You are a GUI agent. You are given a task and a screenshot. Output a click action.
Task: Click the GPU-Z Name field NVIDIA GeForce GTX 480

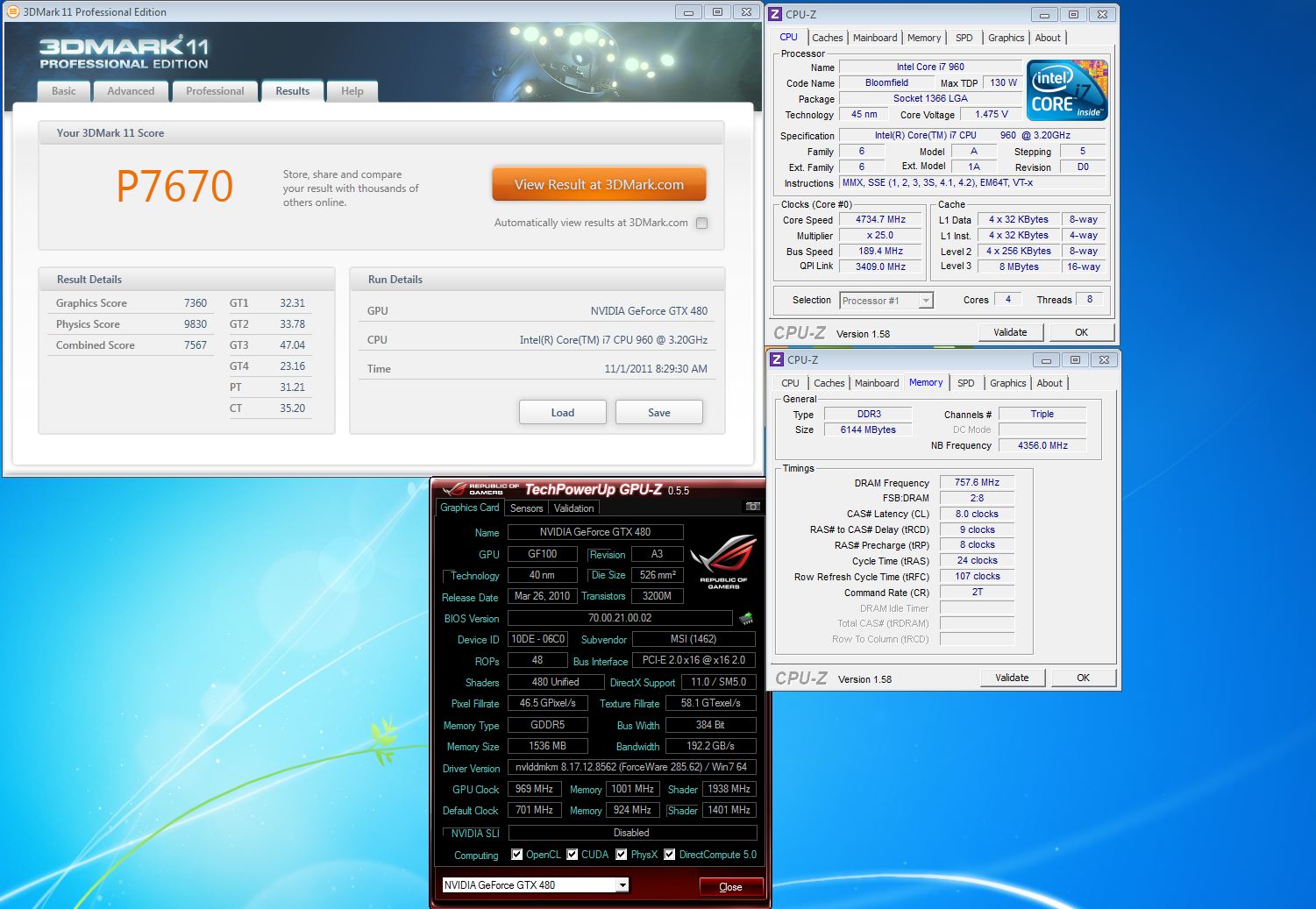pyautogui.click(x=595, y=532)
